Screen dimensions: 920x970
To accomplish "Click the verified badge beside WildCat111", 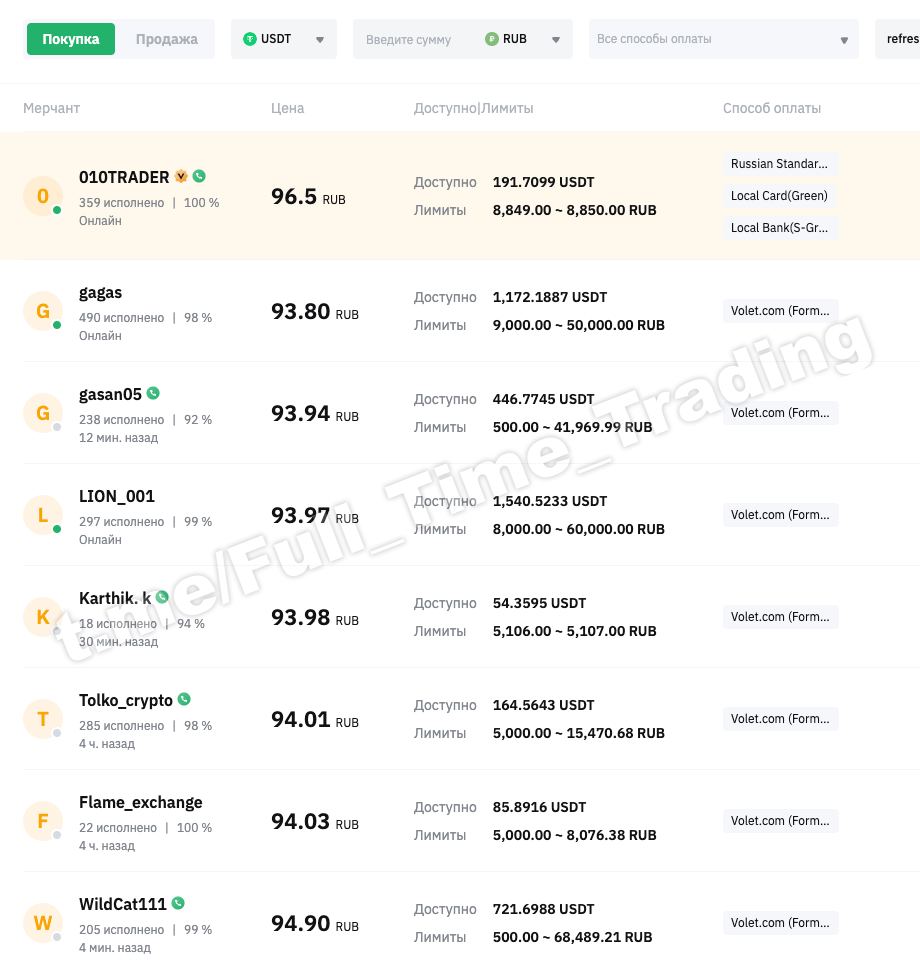I will click(178, 903).
